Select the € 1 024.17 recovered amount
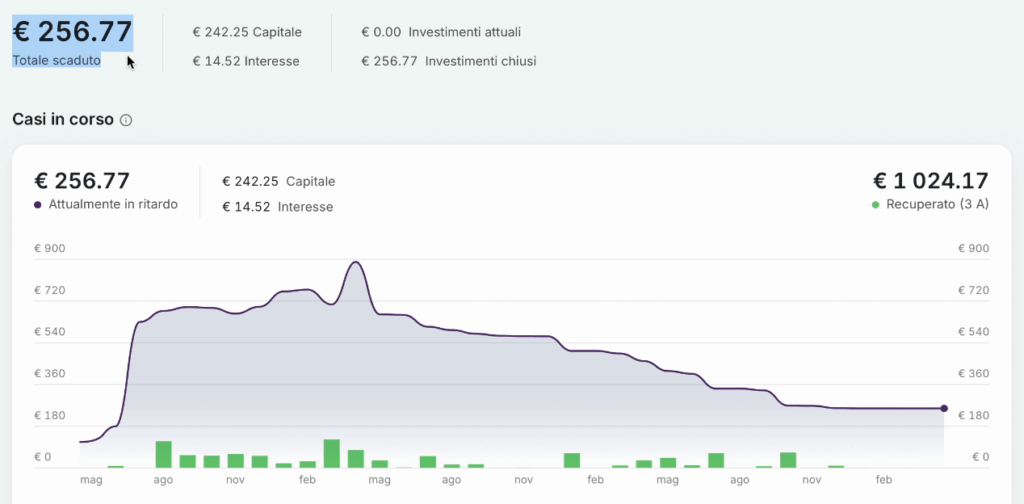 coord(931,181)
